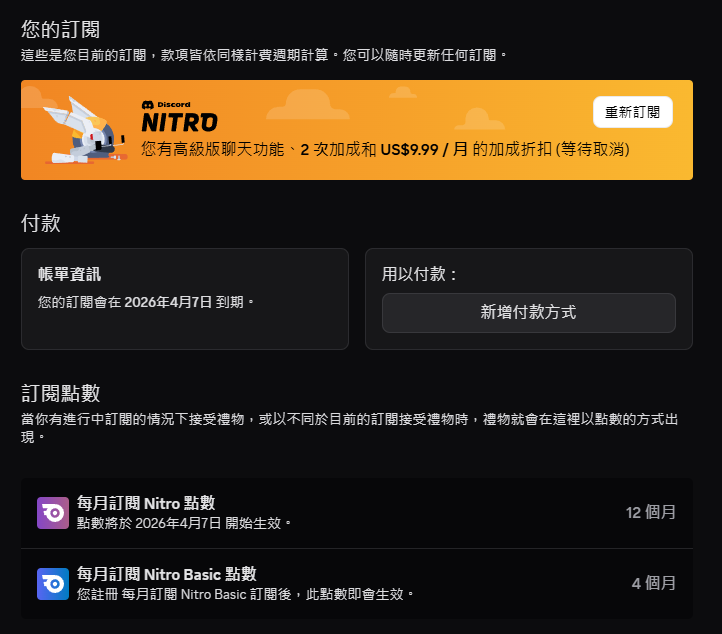This screenshot has width=722, height=634.
Task: Click the 用以付款 payment method label
Action: (420, 274)
